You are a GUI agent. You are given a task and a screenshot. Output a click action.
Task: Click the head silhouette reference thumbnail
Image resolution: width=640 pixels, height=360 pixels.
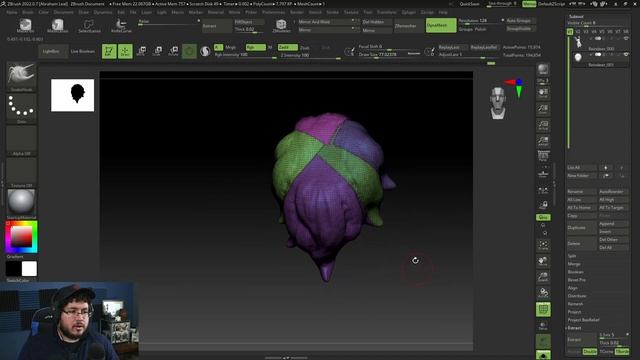tap(73, 95)
